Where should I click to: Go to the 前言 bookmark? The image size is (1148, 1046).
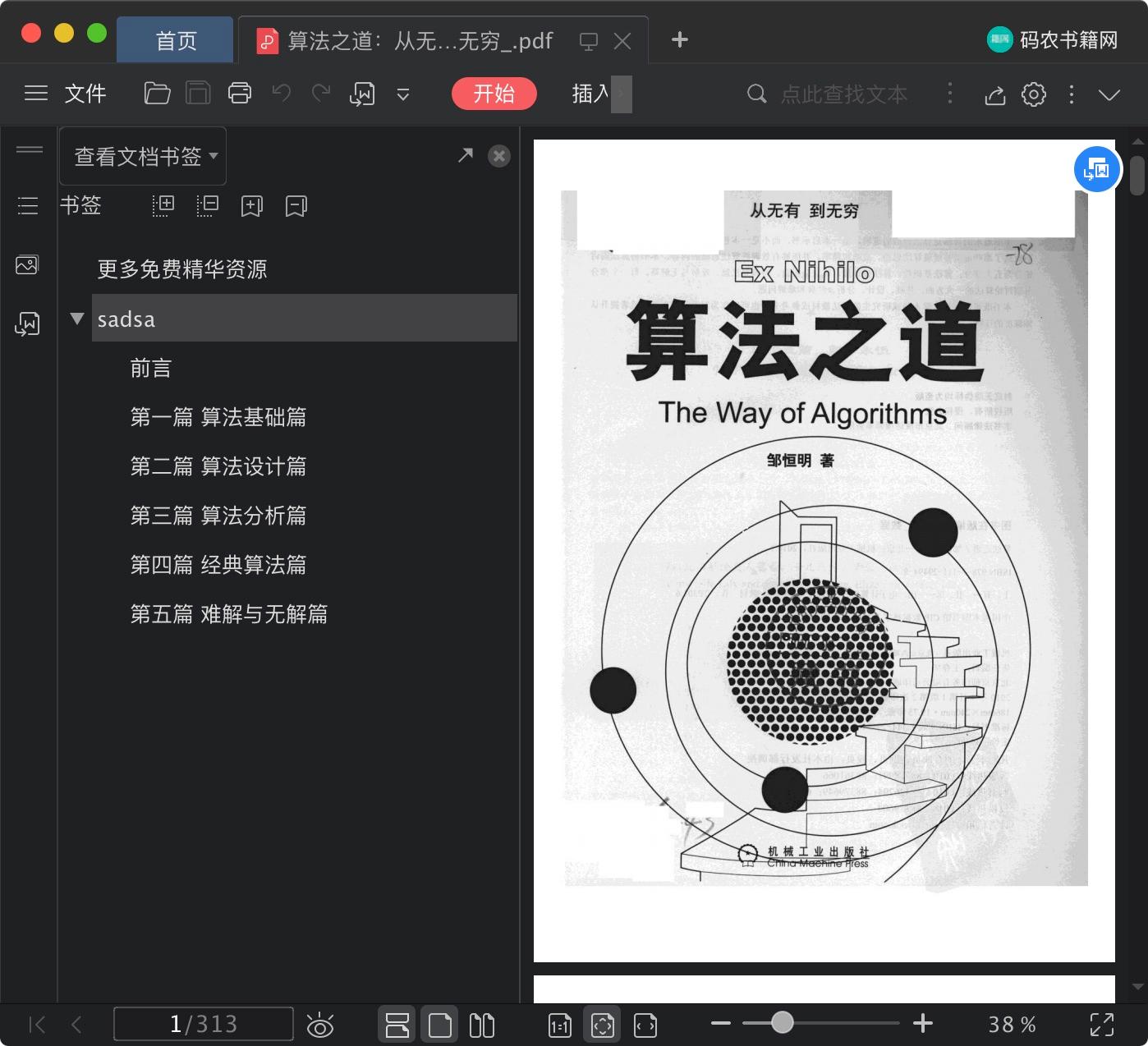point(151,368)
